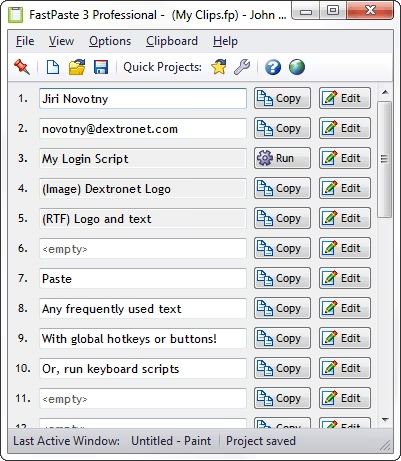Screen dimensions: 401x461
Task: Select the My Login Script field
Action: 143,158
